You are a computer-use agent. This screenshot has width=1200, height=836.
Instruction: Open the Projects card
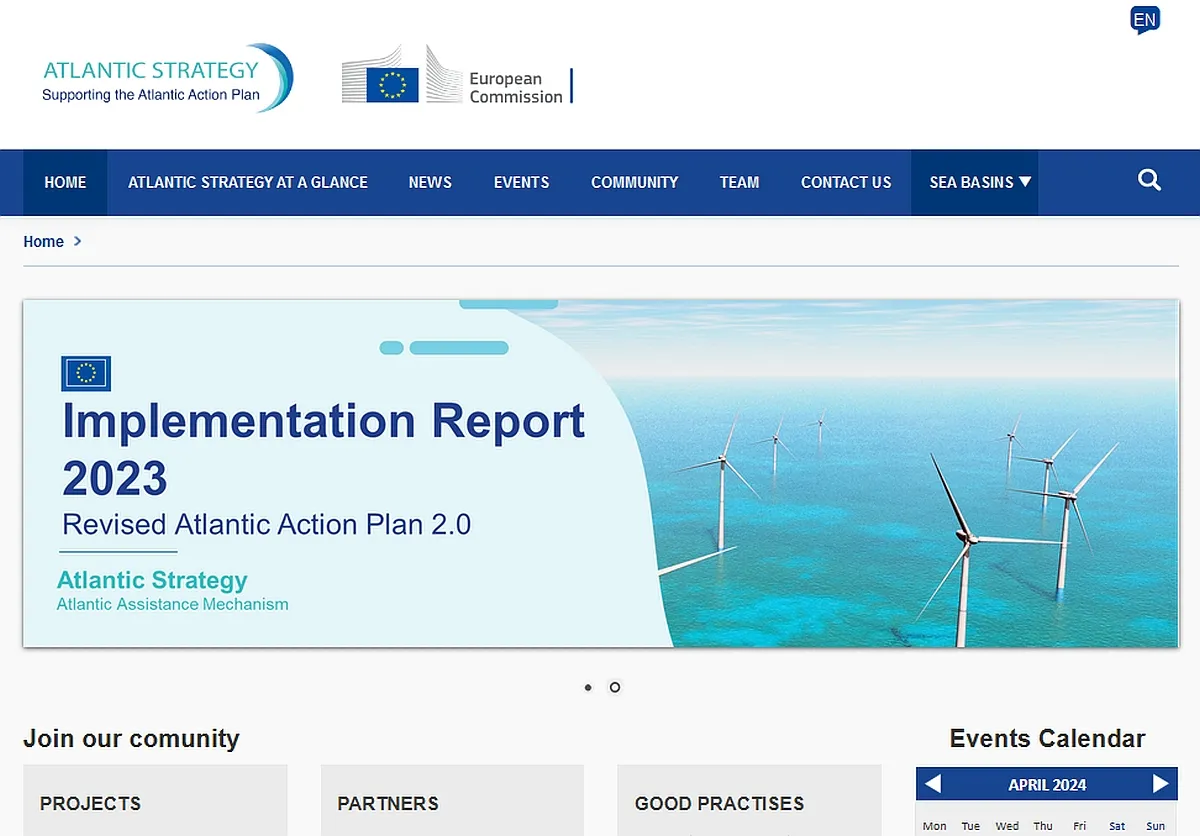point(155,801)
